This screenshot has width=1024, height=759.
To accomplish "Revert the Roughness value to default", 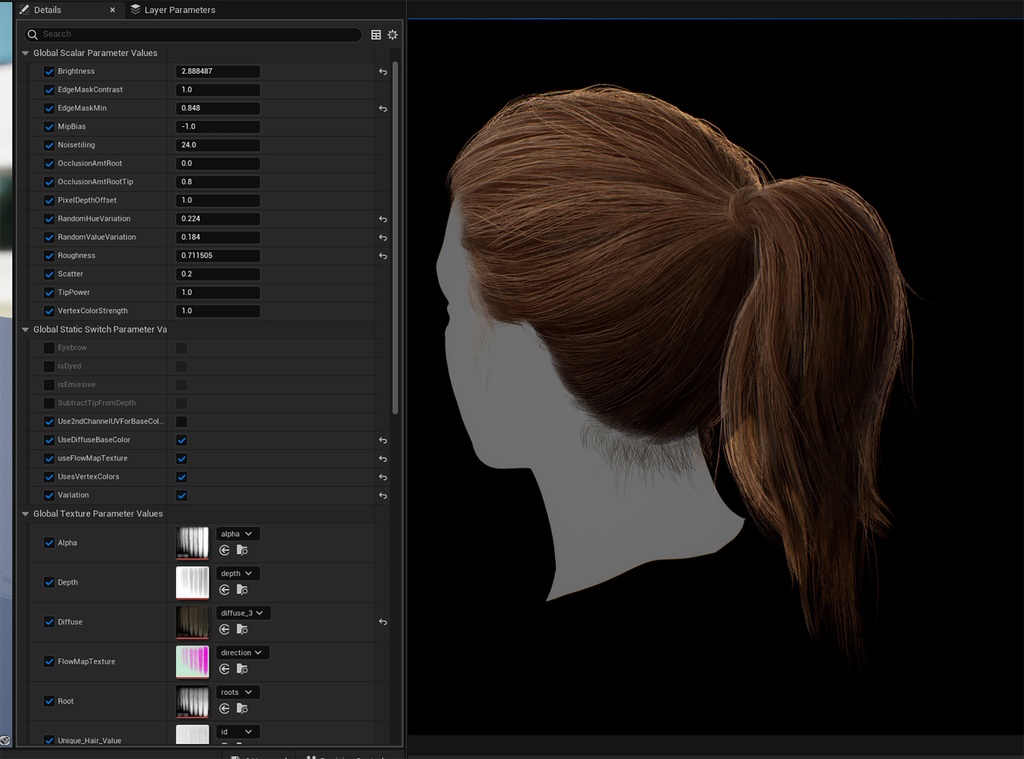I will click(382, 256).
